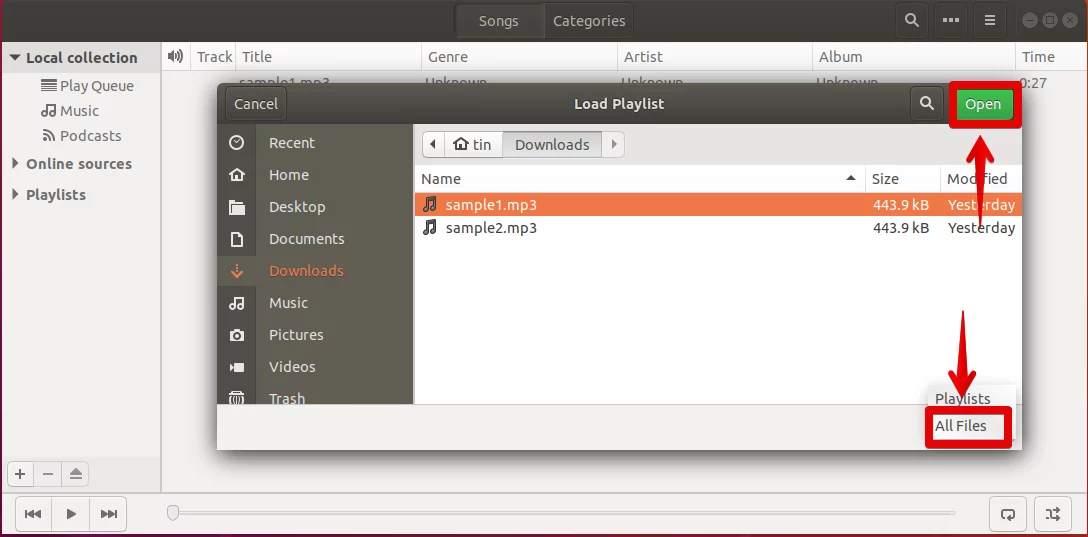Skip to next track button
Viewport: 1088px width, 537px height.
click(108, 514)
